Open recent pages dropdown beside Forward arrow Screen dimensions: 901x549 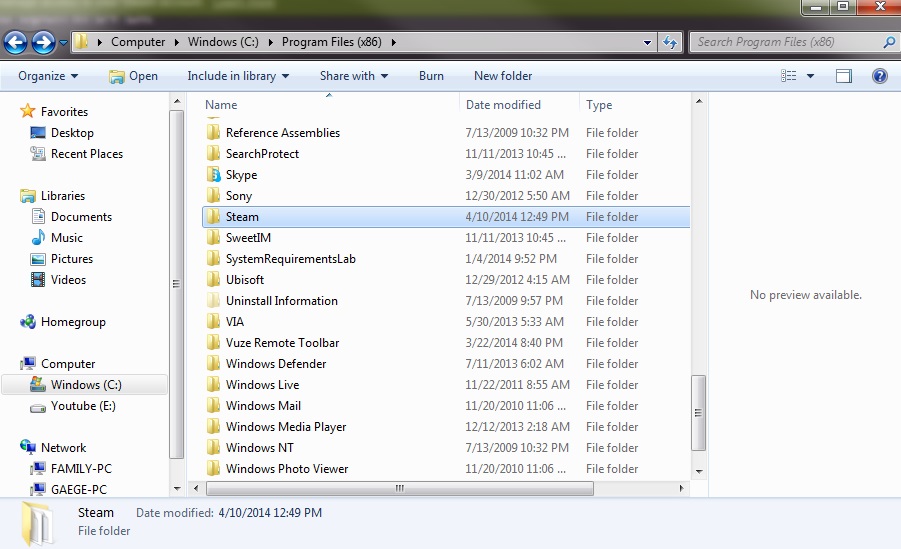click(x=63, y=43)
